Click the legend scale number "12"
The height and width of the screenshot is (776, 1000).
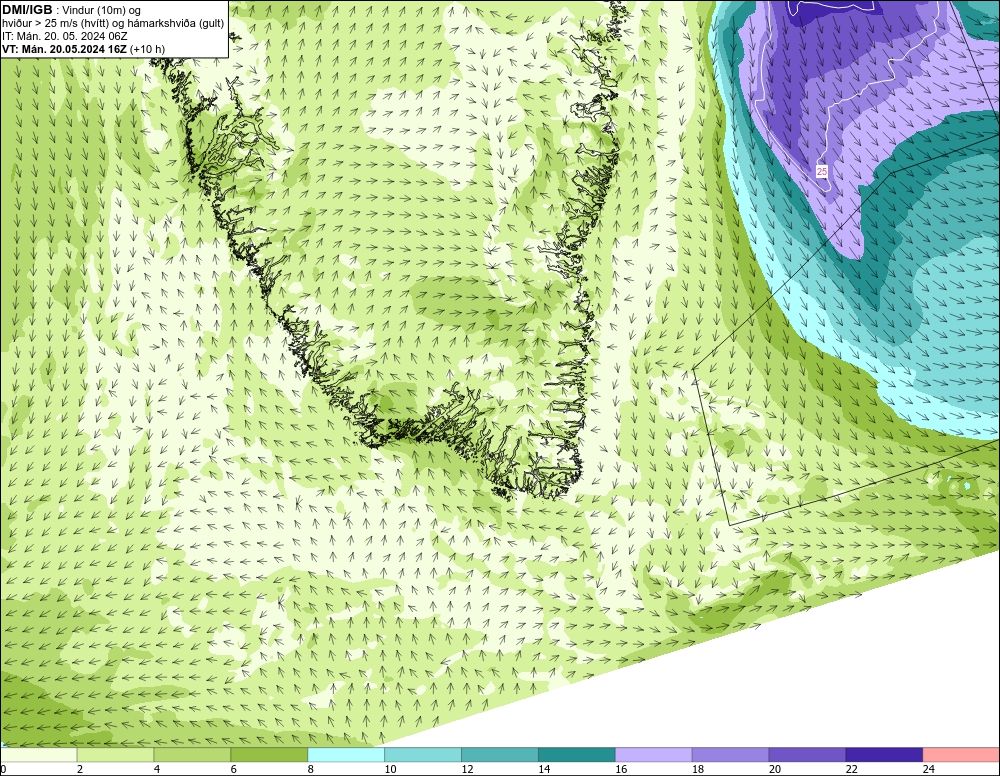click(467, 769)
